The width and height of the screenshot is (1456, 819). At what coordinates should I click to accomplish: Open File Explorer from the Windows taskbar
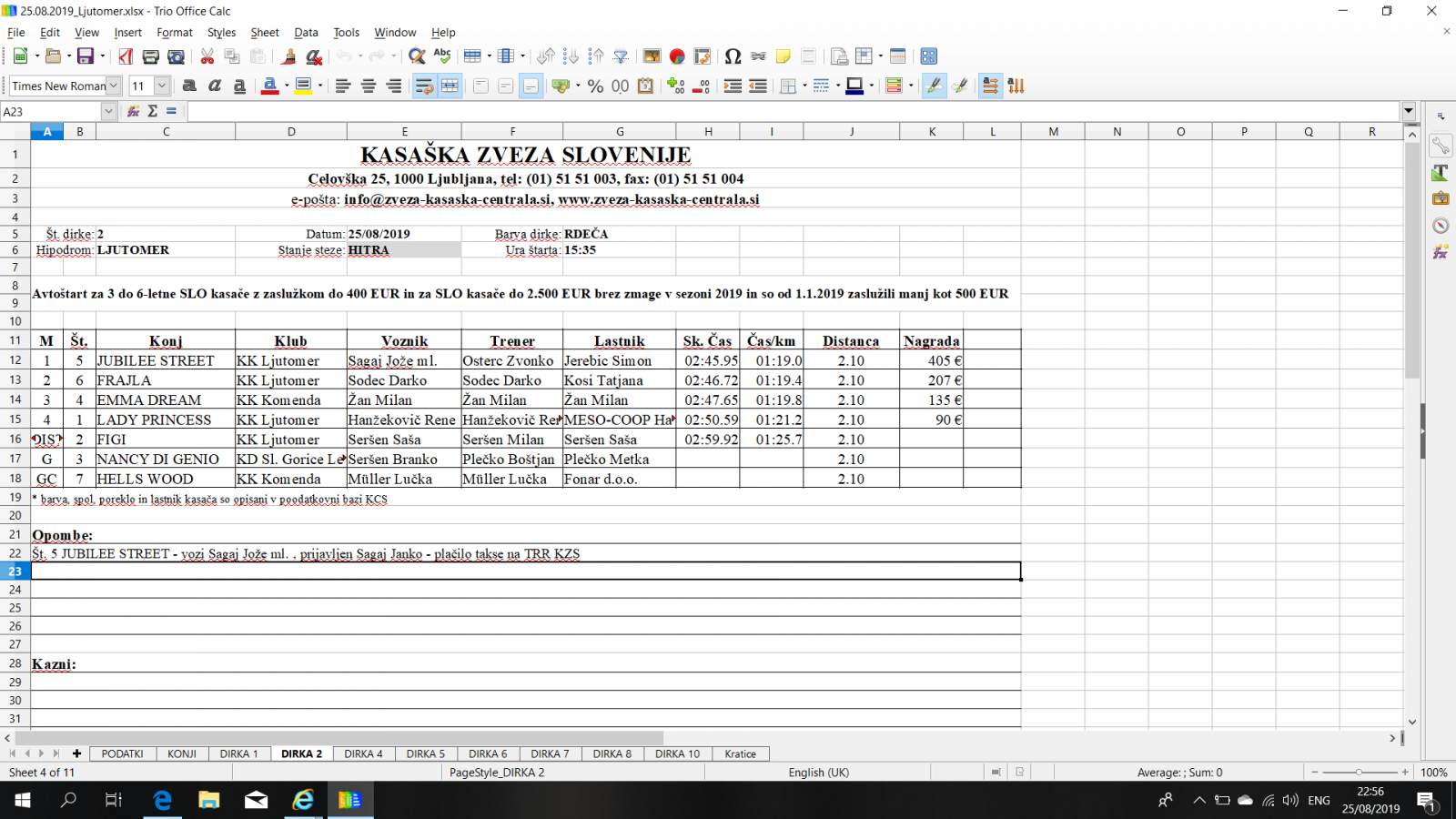point(209,800)
